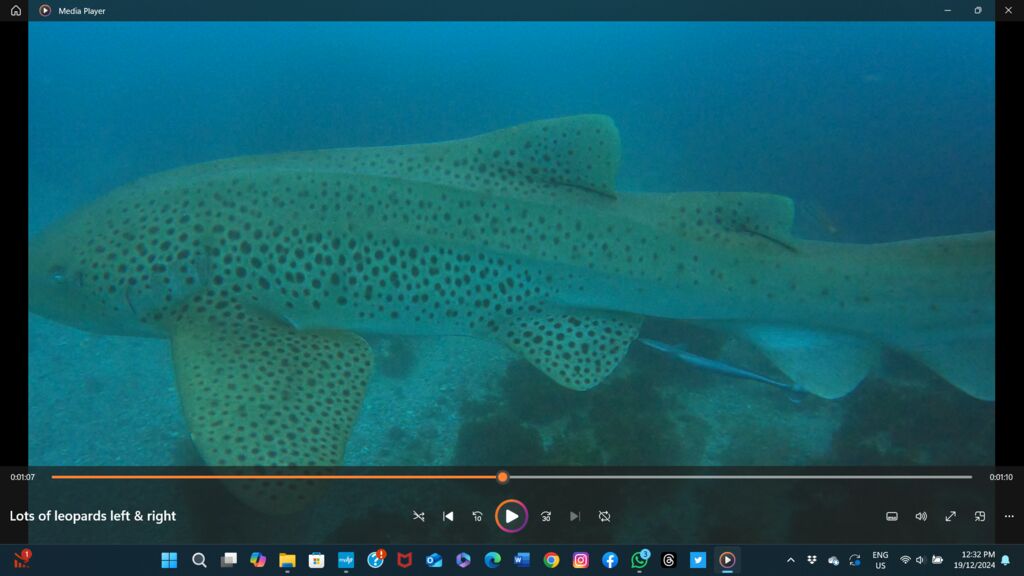The width and height of the screenshot is (1024, 576).
Task: Enter full screen mode
Action: point(950,516)
